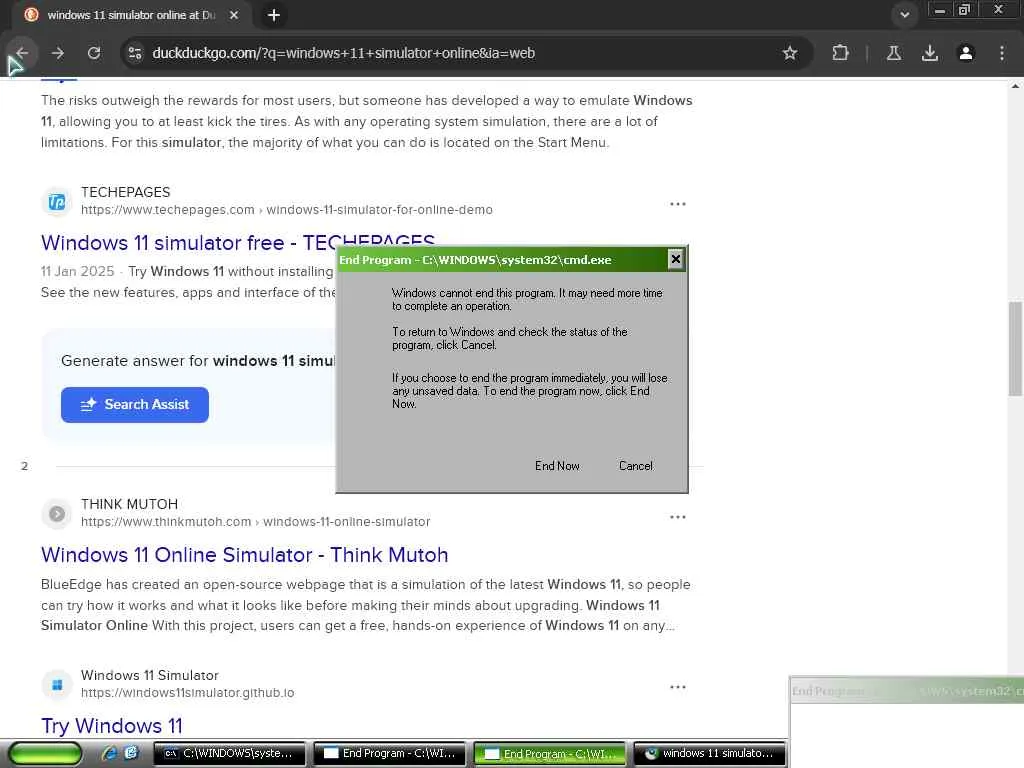Close the windows 11 simulator tab
The height and width of the screenshot is (768, 1024).
click(x=234, y=14)
